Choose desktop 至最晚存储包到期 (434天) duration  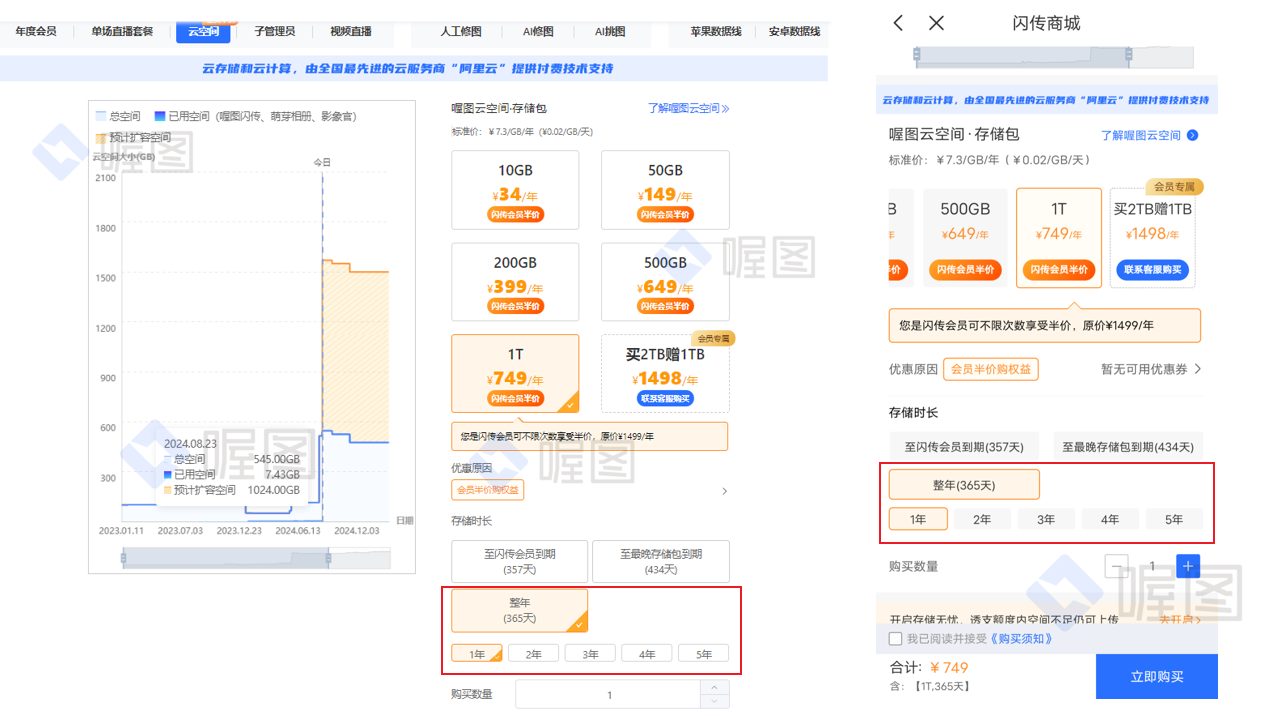pos(661,561)
